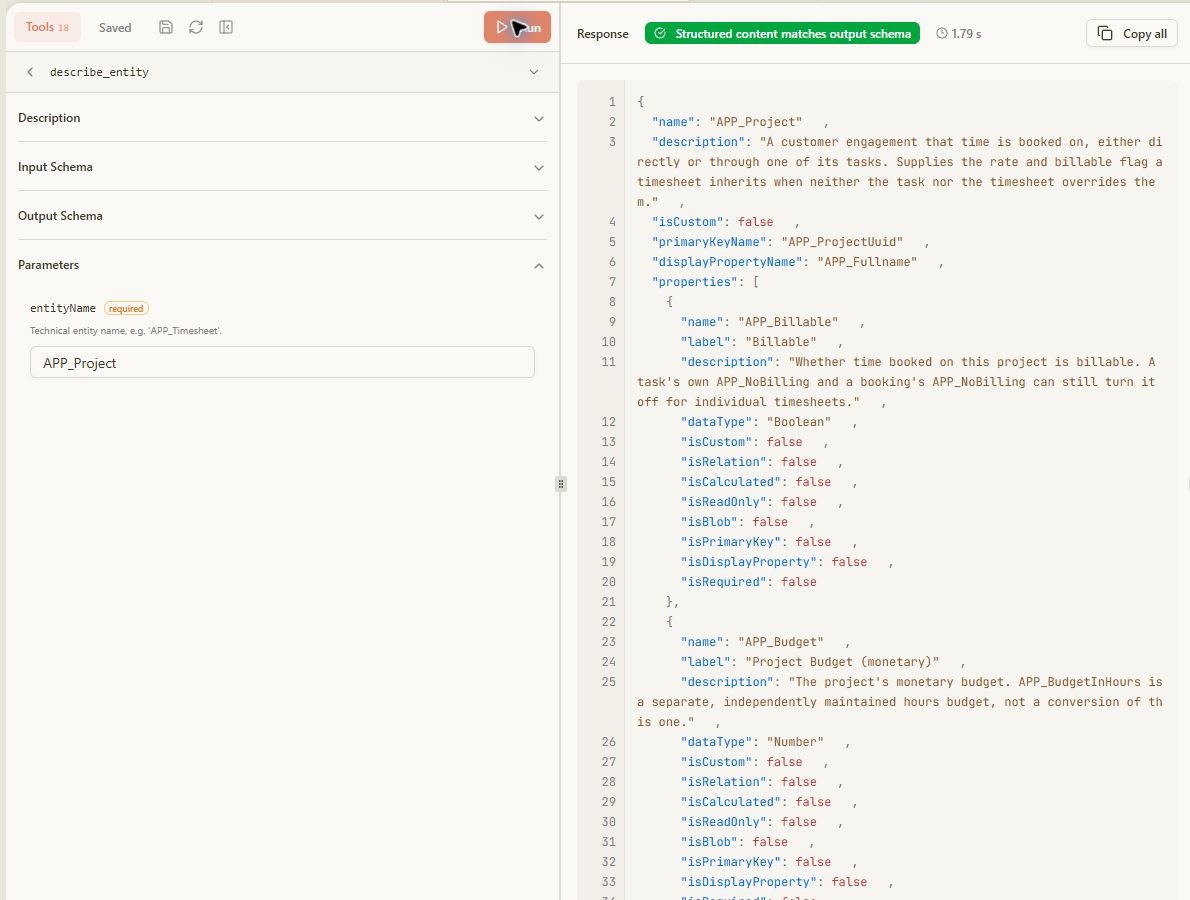Click the refresh icon in toolbar
Image resolution: width=1190 pixels, height=900 pixels.
click(x=196, y=27)
